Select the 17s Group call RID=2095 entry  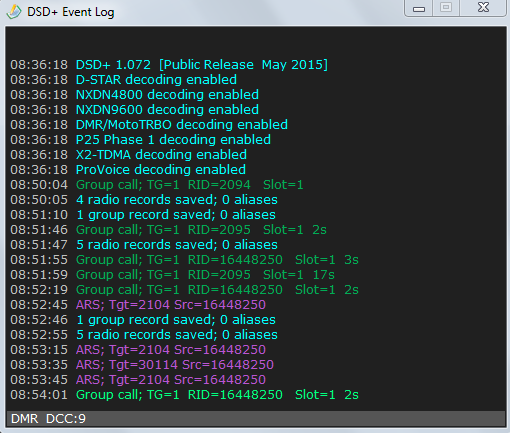172,275
